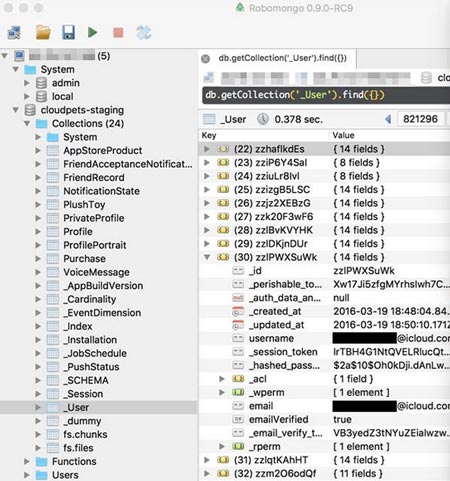The height and width of the screenshot is (481, 450).
Task: Expand the _rperm array field
Action: pyautogui.click(x=222, y=446)
